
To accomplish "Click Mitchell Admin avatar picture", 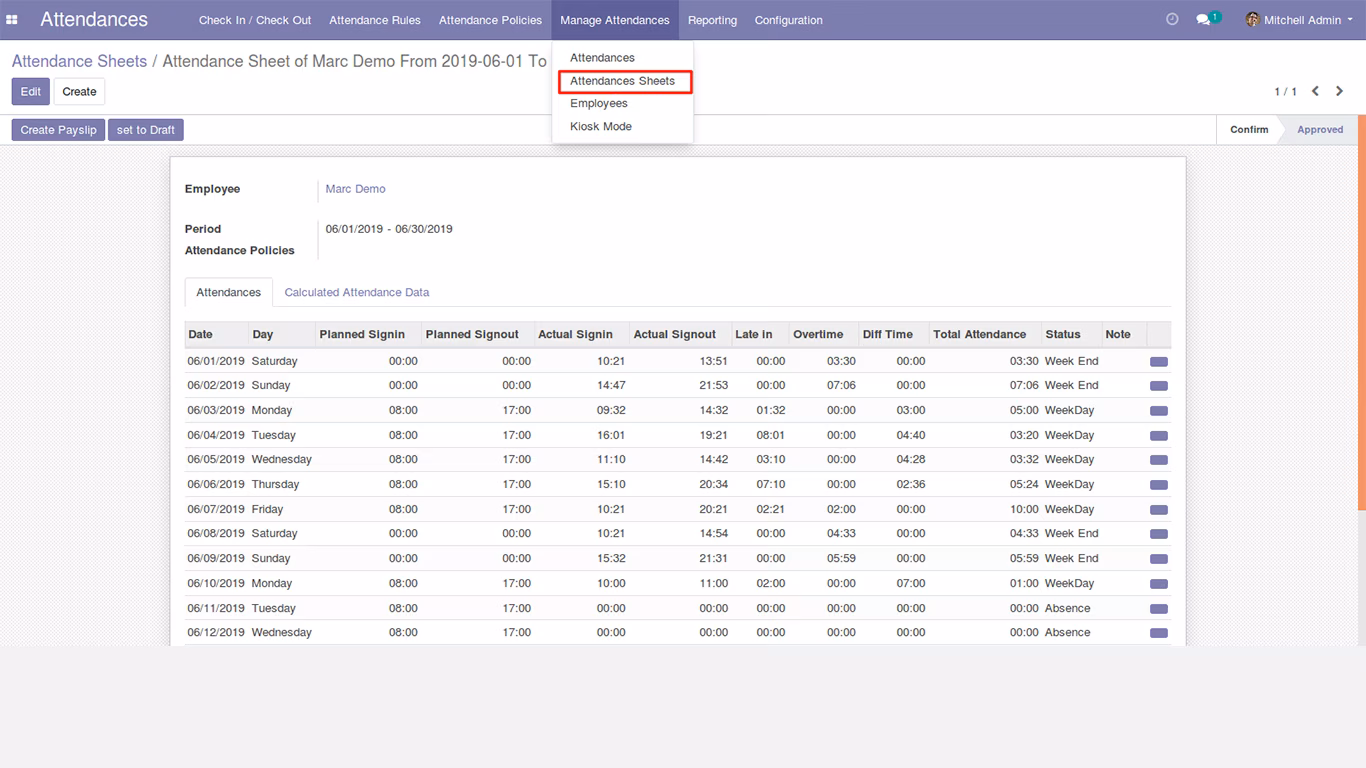I will (1252, 20).
